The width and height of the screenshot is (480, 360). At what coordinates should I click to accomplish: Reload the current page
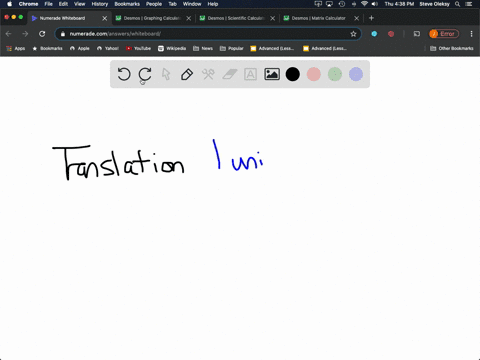(42, 34)
